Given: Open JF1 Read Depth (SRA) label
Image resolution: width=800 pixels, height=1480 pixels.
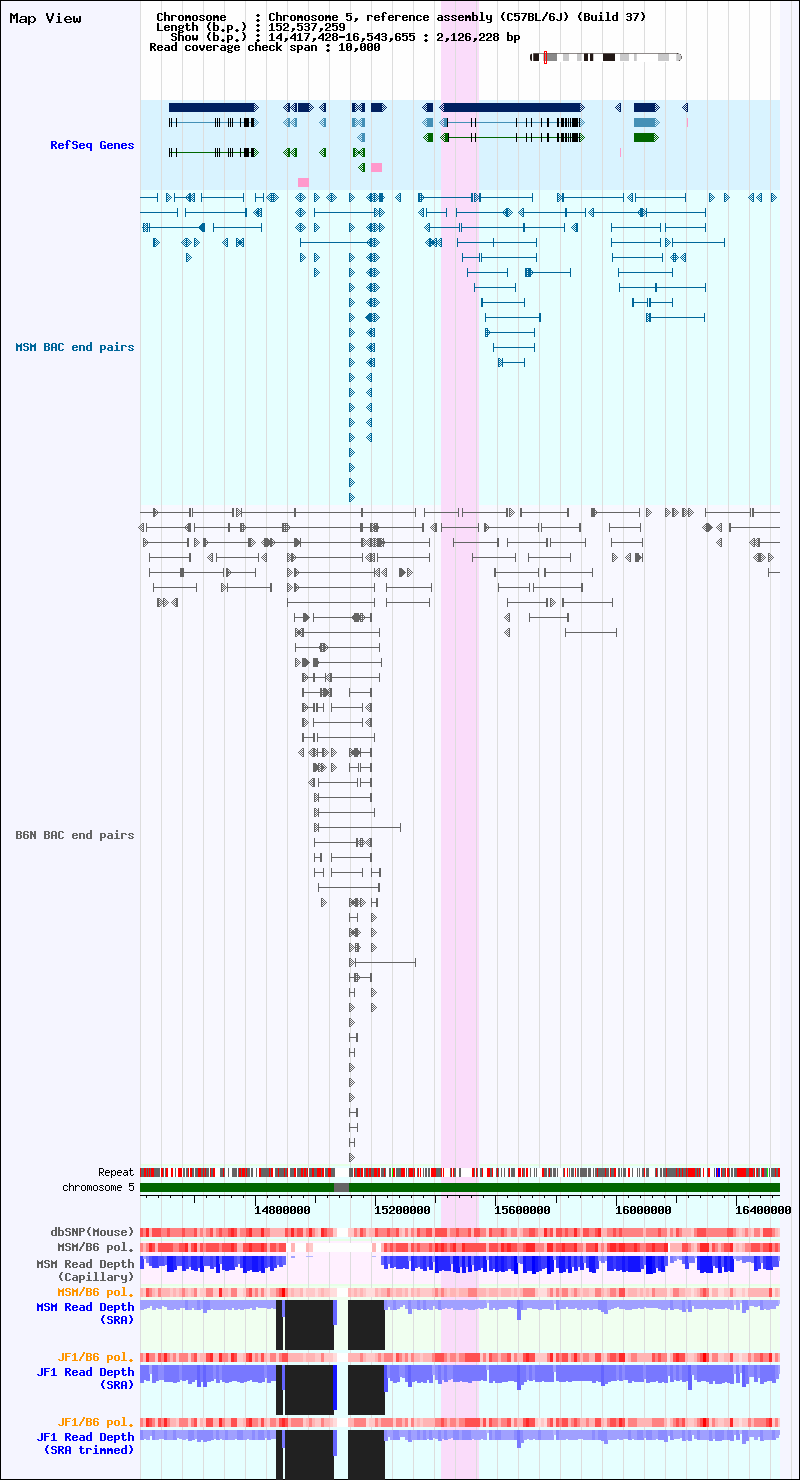Looking at the screenshot, I should pyautogui.click(x=86, y=1378).
